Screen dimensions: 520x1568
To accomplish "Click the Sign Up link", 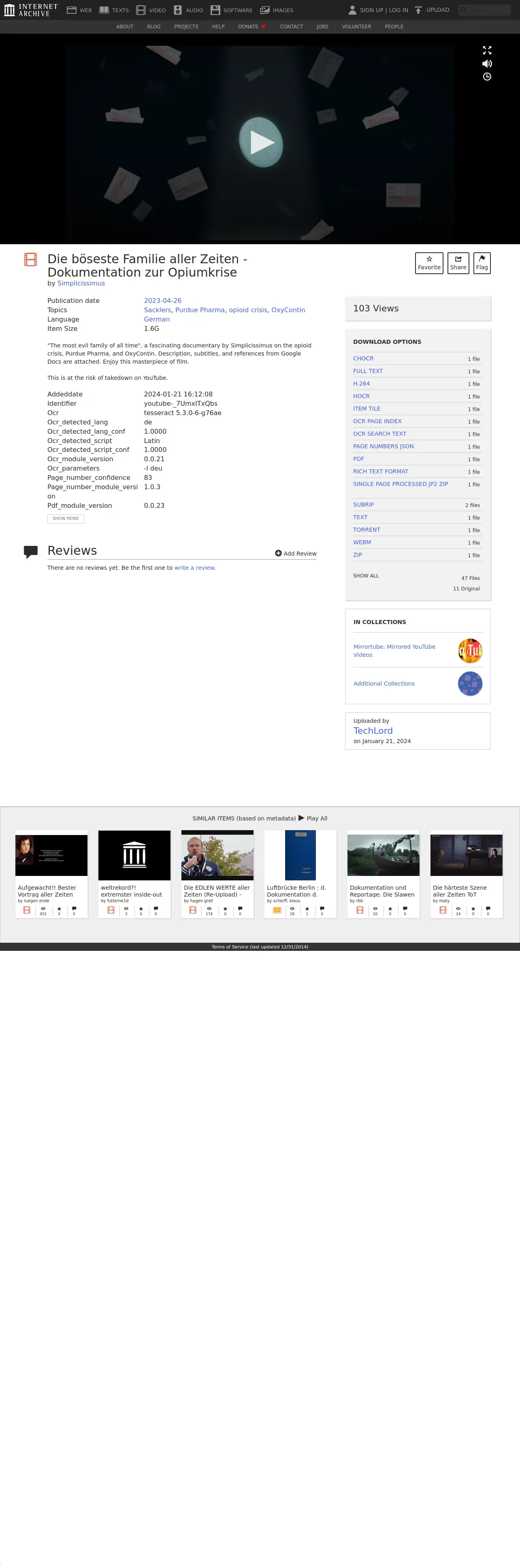I will [371, 11].
